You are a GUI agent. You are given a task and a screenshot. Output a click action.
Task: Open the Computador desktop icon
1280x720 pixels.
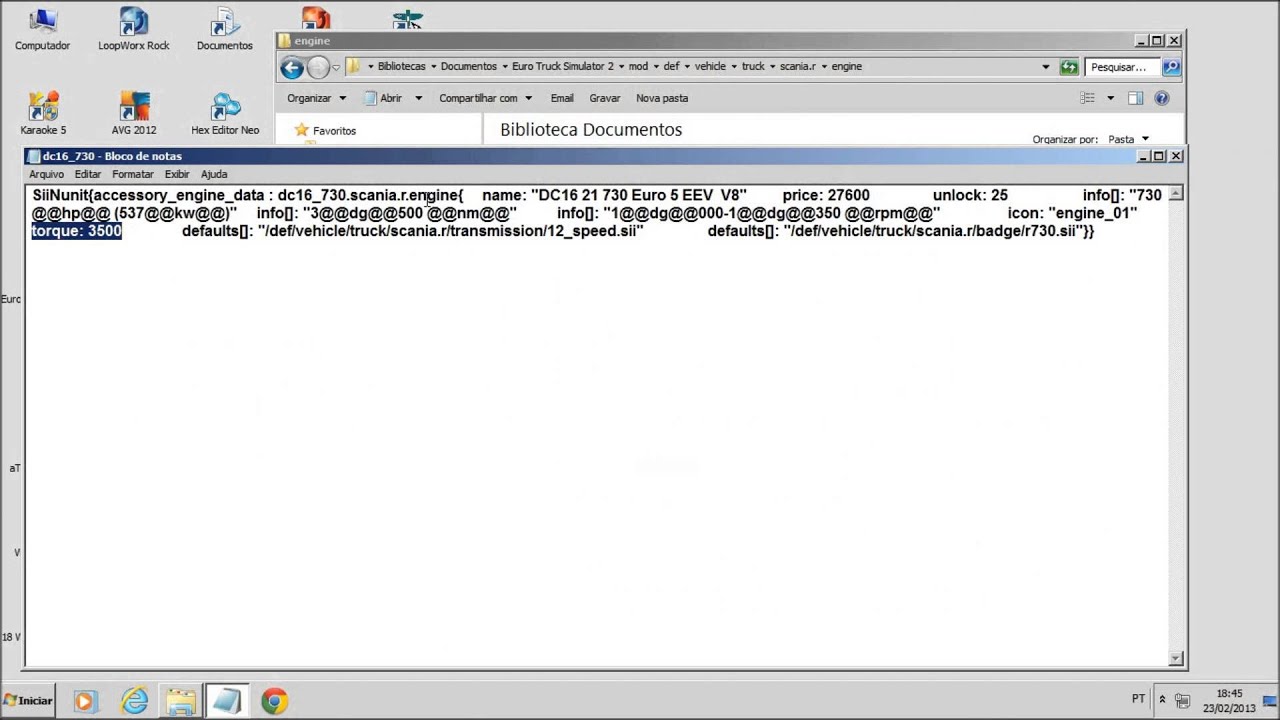coord(42,29)
